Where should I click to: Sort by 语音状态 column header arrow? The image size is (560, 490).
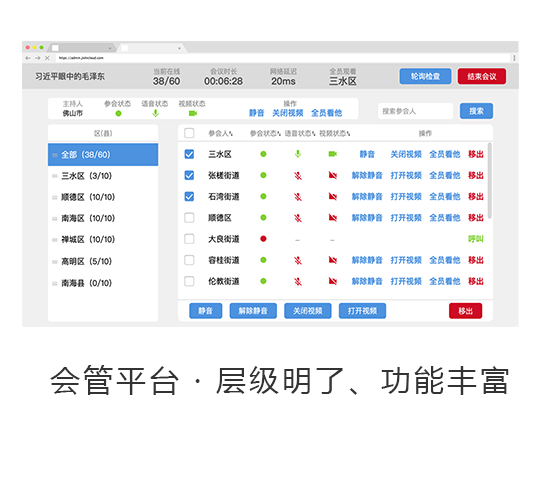tap(313, 134)
